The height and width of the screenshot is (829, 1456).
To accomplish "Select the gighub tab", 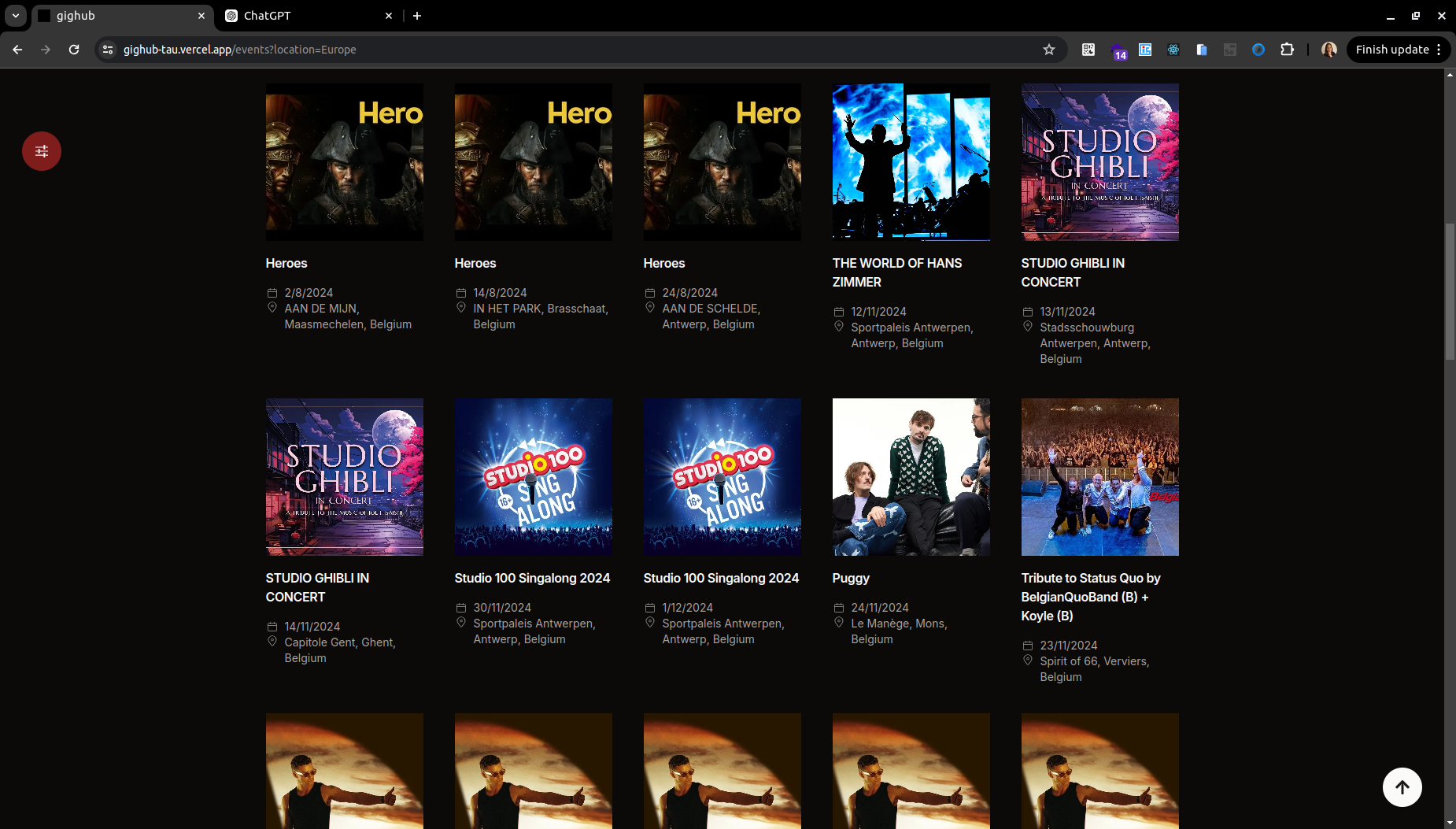I will (122, 16).
